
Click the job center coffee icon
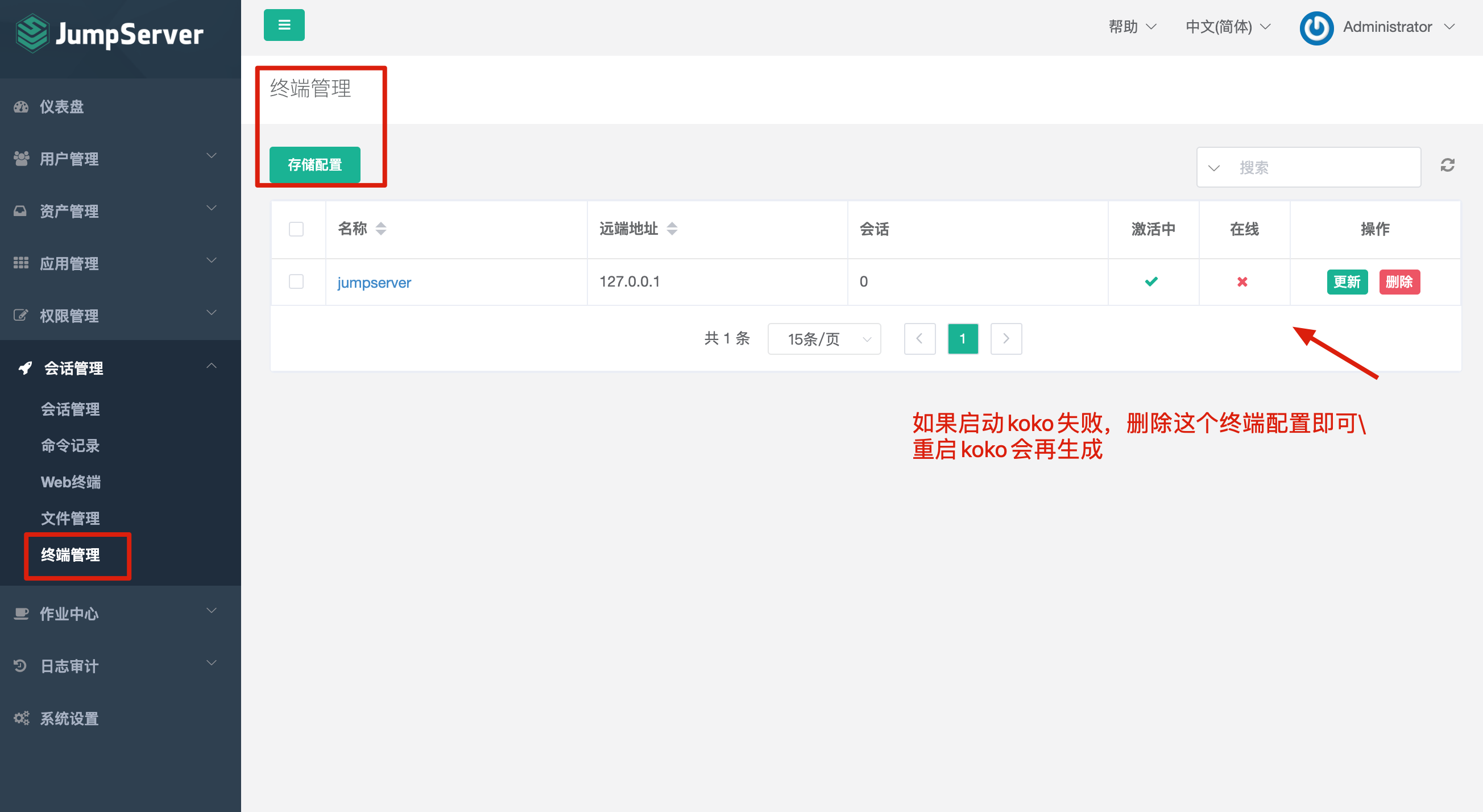[21, 614]
